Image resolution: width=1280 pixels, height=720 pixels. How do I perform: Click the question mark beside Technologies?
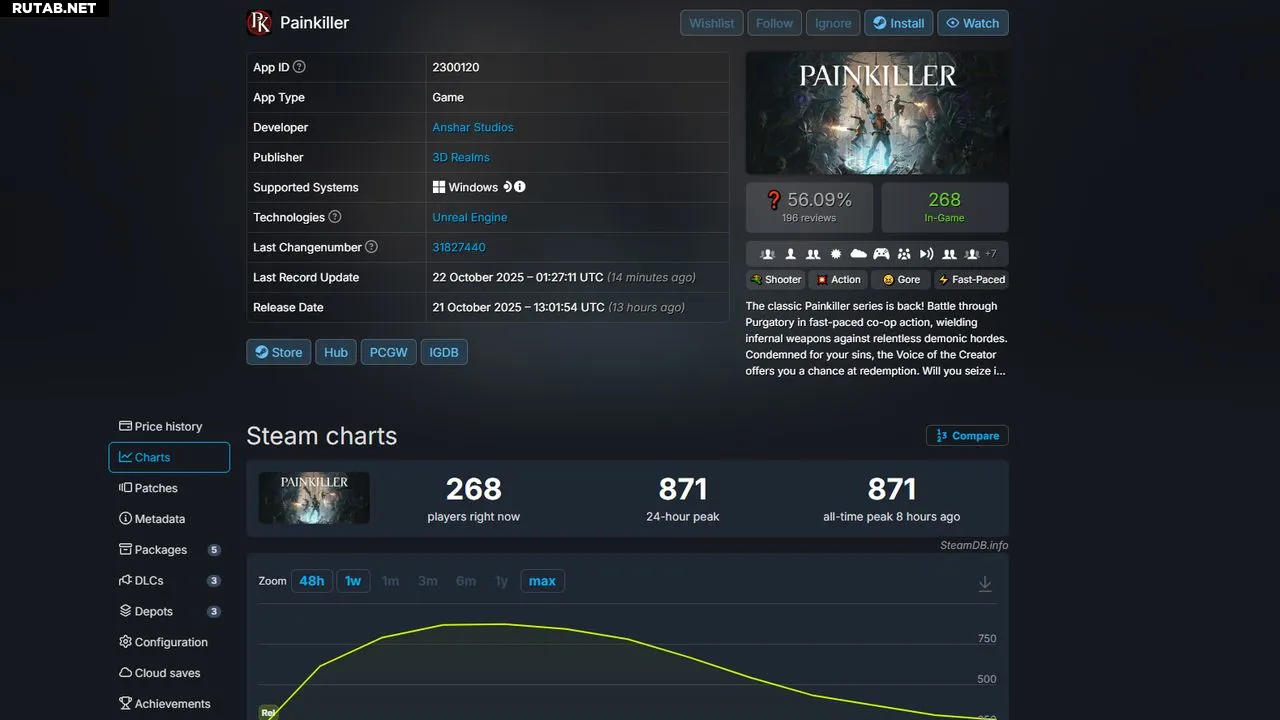click(x=335, y=217)
